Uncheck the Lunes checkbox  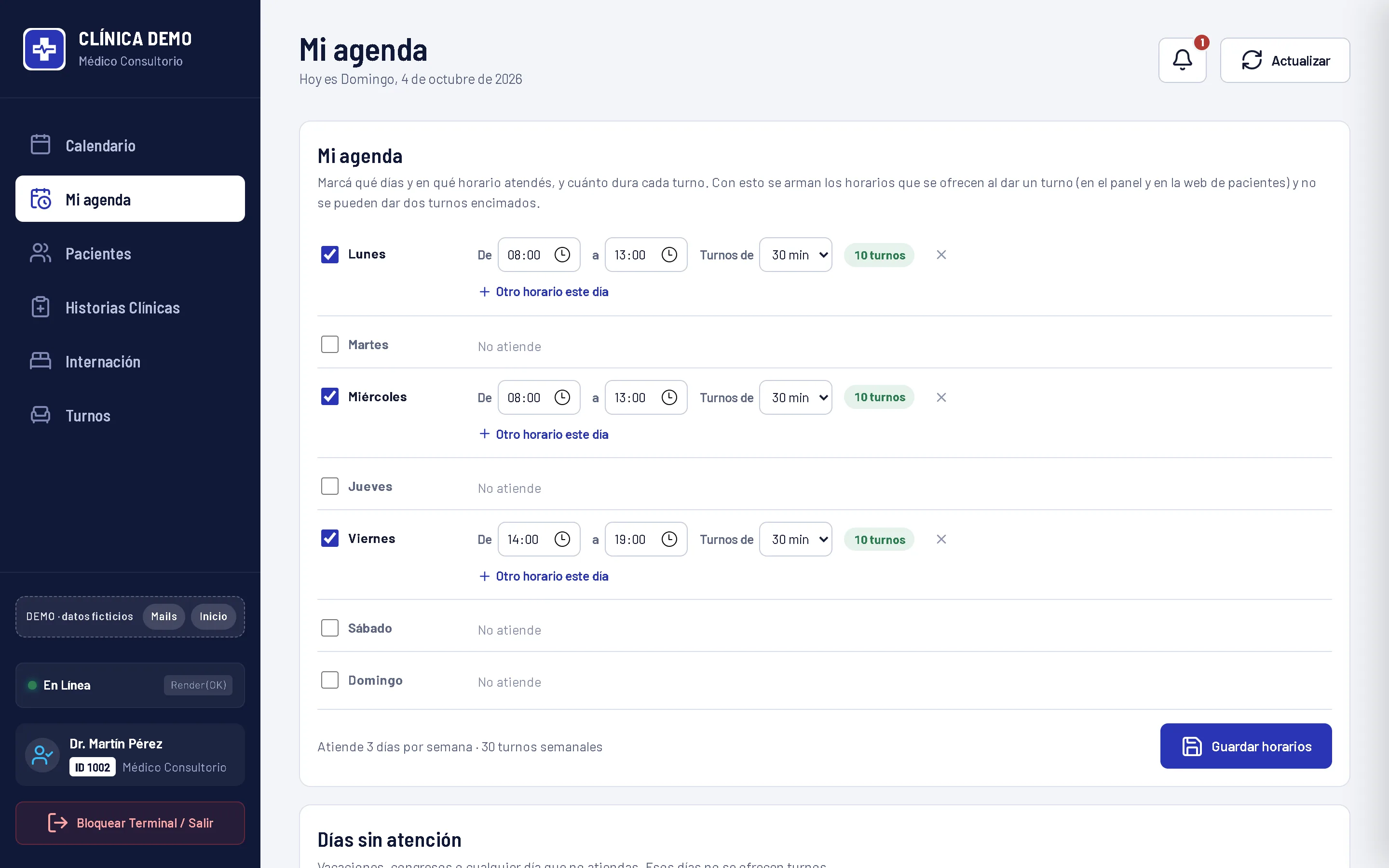pyautogui.click(x=329, y=254)
